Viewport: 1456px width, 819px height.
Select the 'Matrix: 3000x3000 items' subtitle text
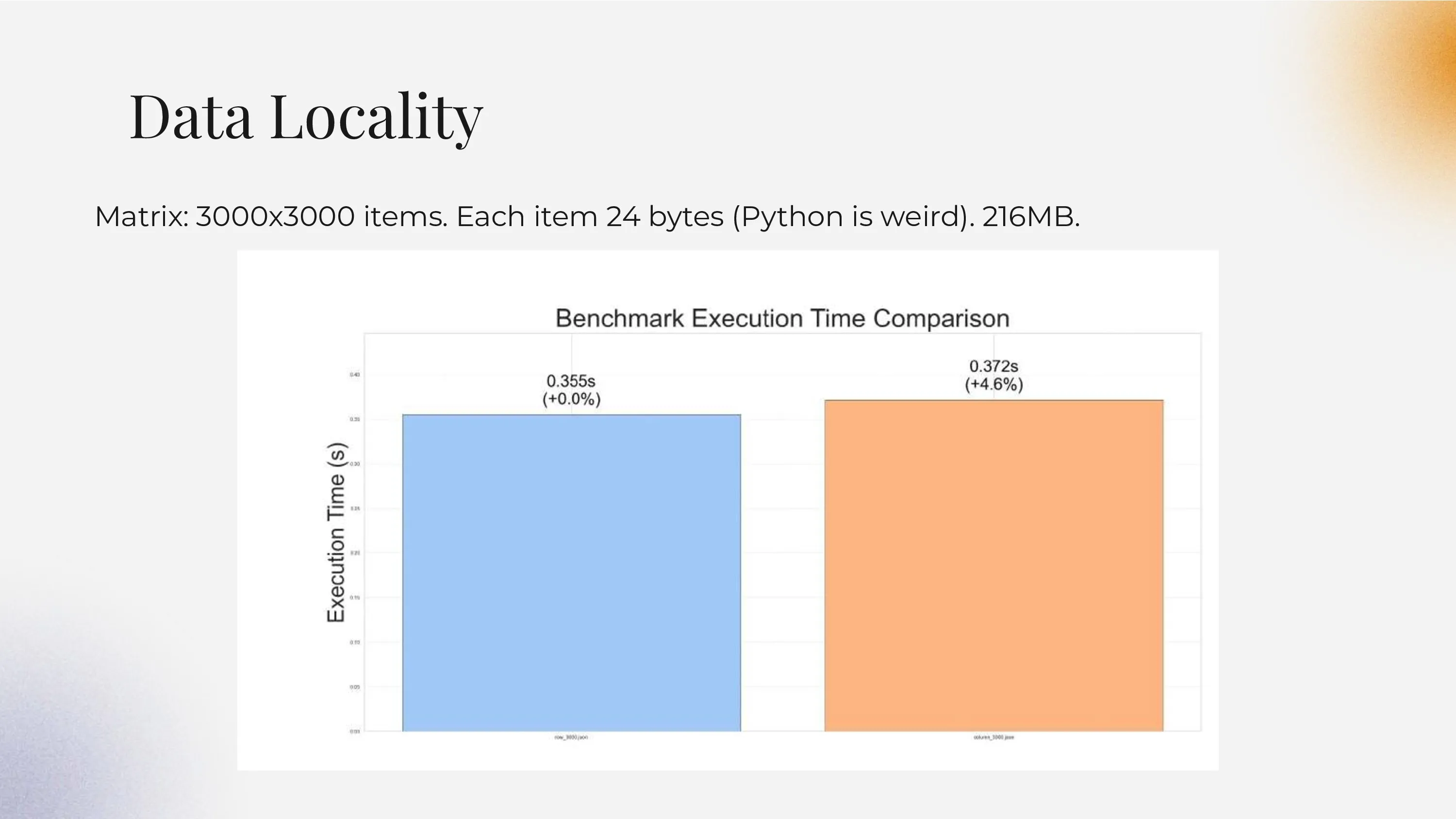pos(587,216)
